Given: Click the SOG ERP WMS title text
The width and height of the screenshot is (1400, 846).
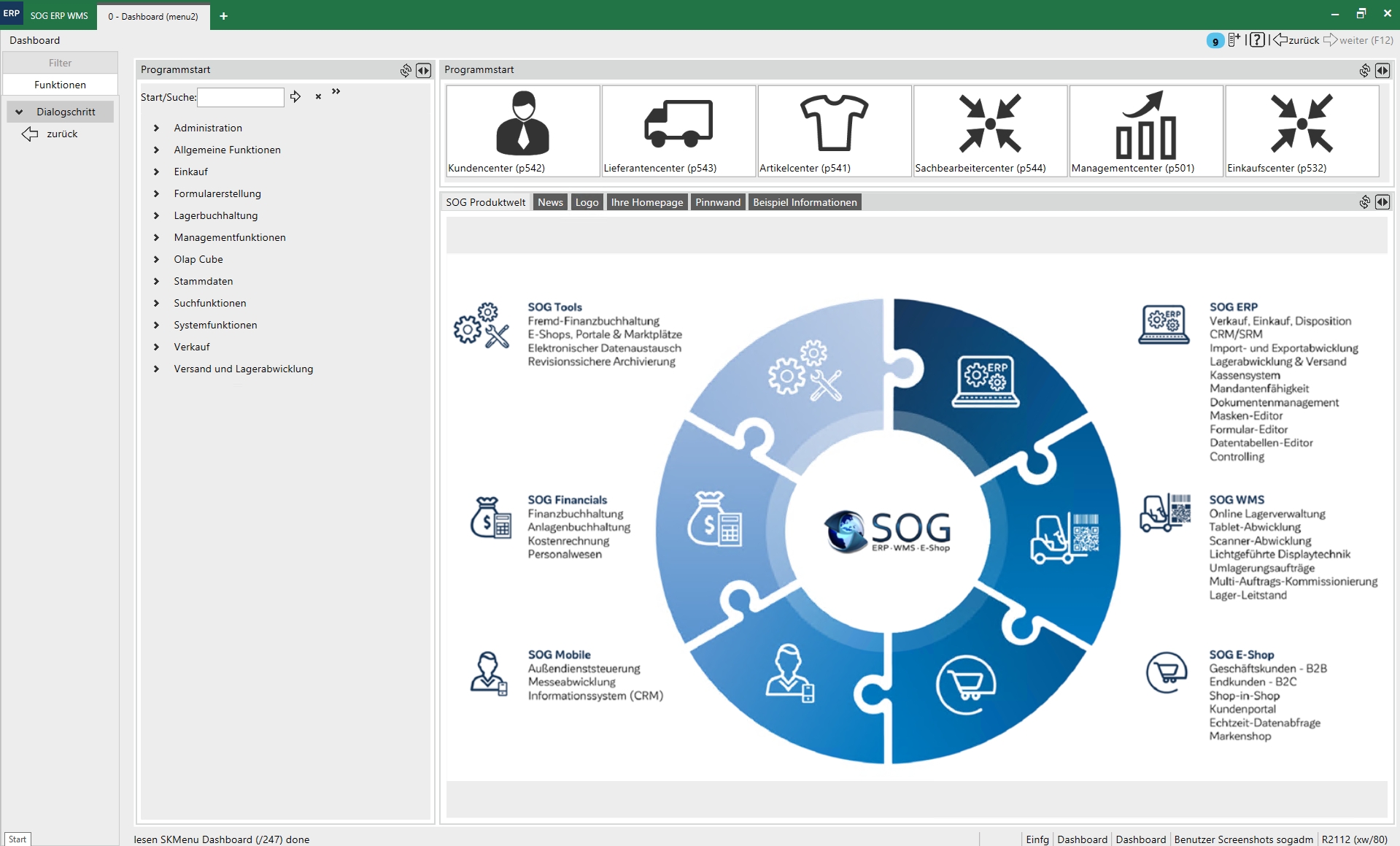Looking at the screenshot, I should (59, 16).
